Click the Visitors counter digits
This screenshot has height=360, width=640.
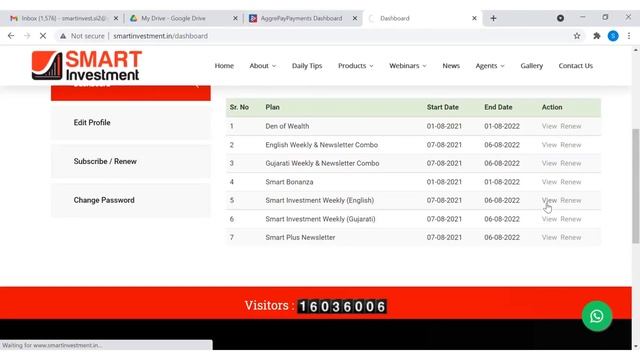coord(342,306)
